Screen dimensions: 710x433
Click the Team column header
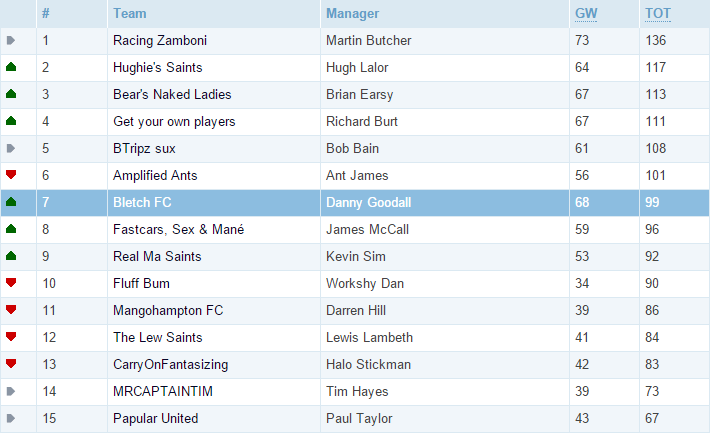tap(130, 14)
